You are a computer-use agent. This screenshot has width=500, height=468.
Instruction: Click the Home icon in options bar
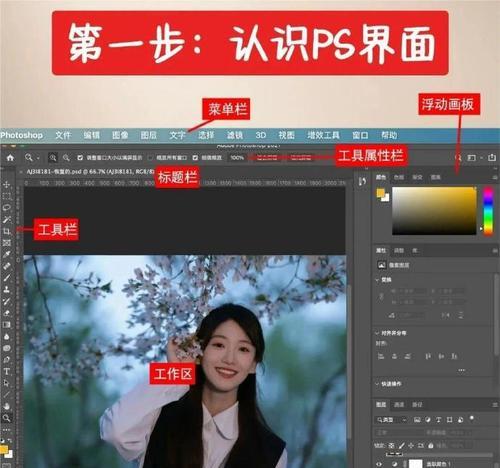10,157
